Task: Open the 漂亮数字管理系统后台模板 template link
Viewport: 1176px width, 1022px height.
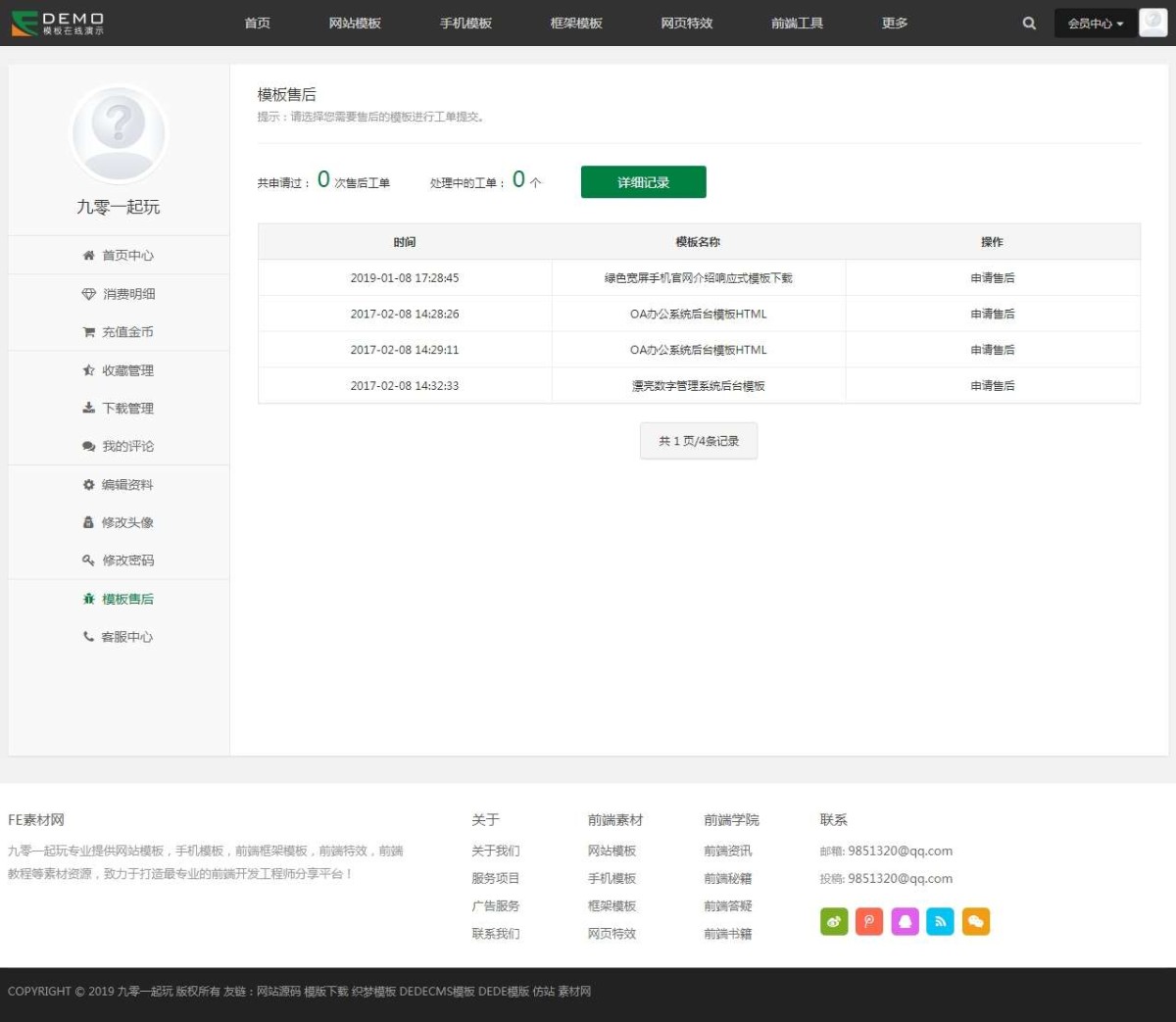Action: coord(698,386)
